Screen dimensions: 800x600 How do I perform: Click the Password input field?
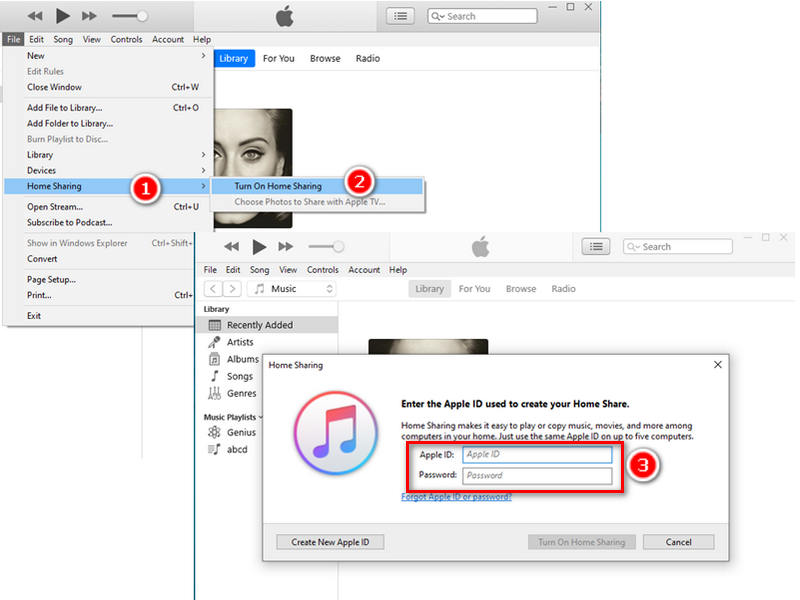pyautogui.click(x=537, y=476)
